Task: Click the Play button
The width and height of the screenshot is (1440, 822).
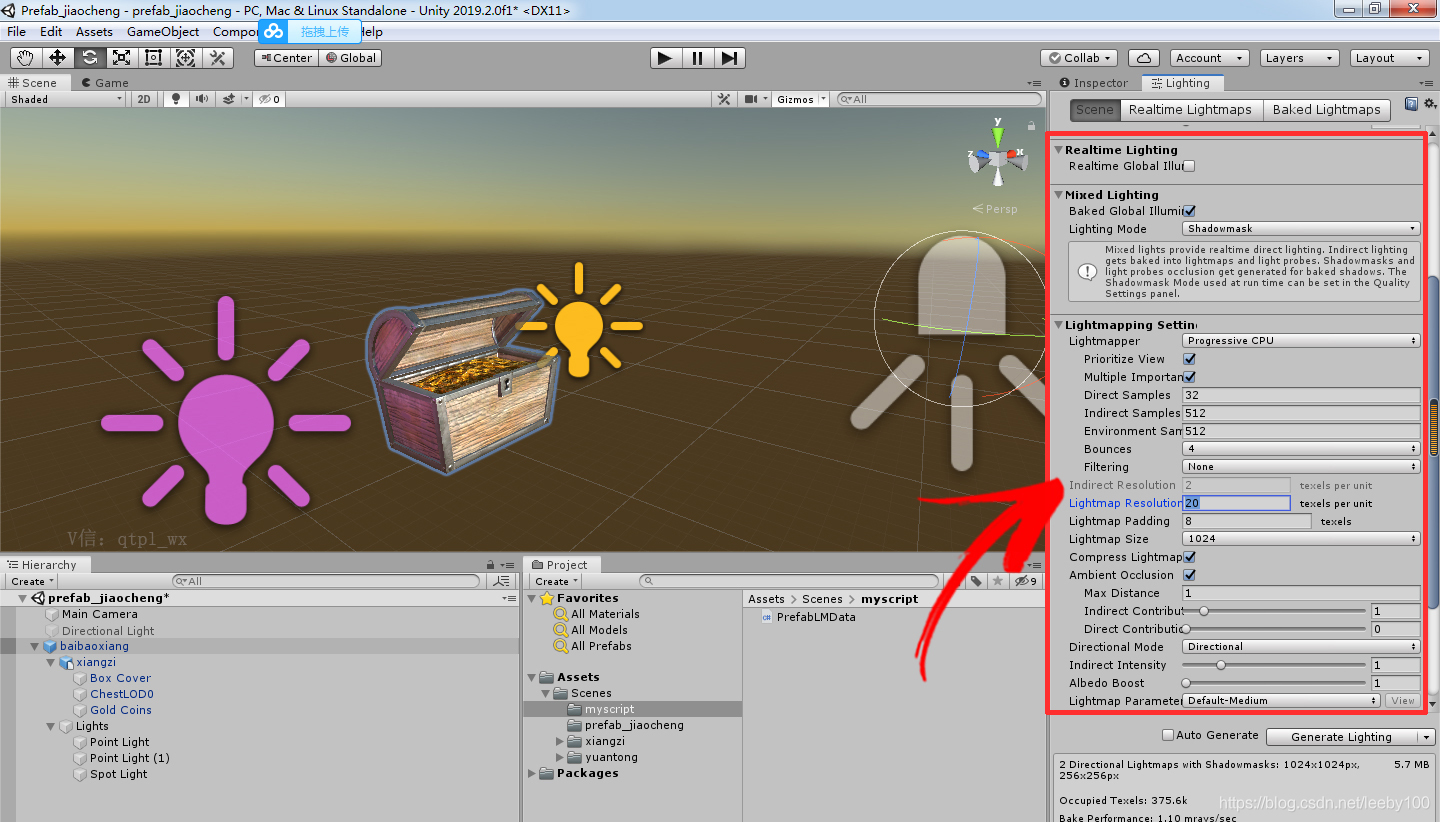Action: click(x=665, y=58)
